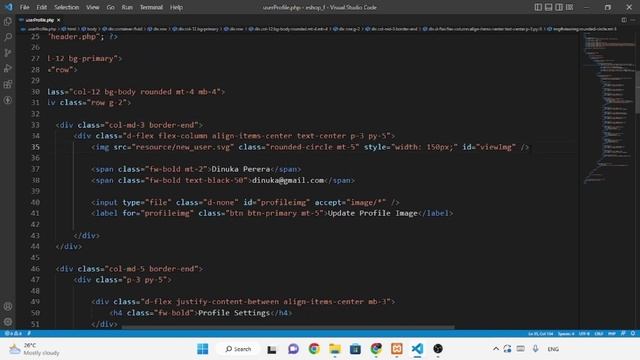Open the Explorer view in activity bar
This screenshot has width=640, height=360.
8,21
